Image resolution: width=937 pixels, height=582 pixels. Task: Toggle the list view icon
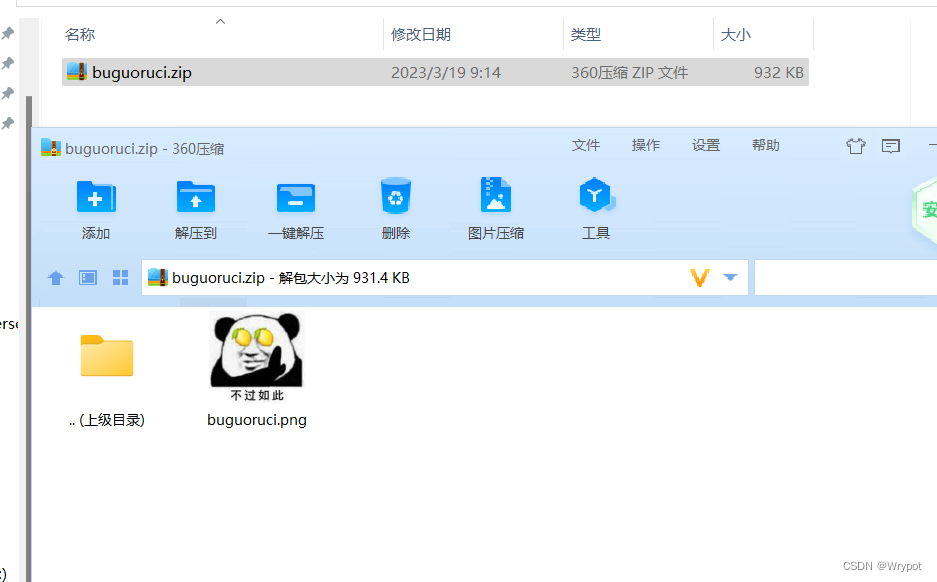(x=87, y=277)
